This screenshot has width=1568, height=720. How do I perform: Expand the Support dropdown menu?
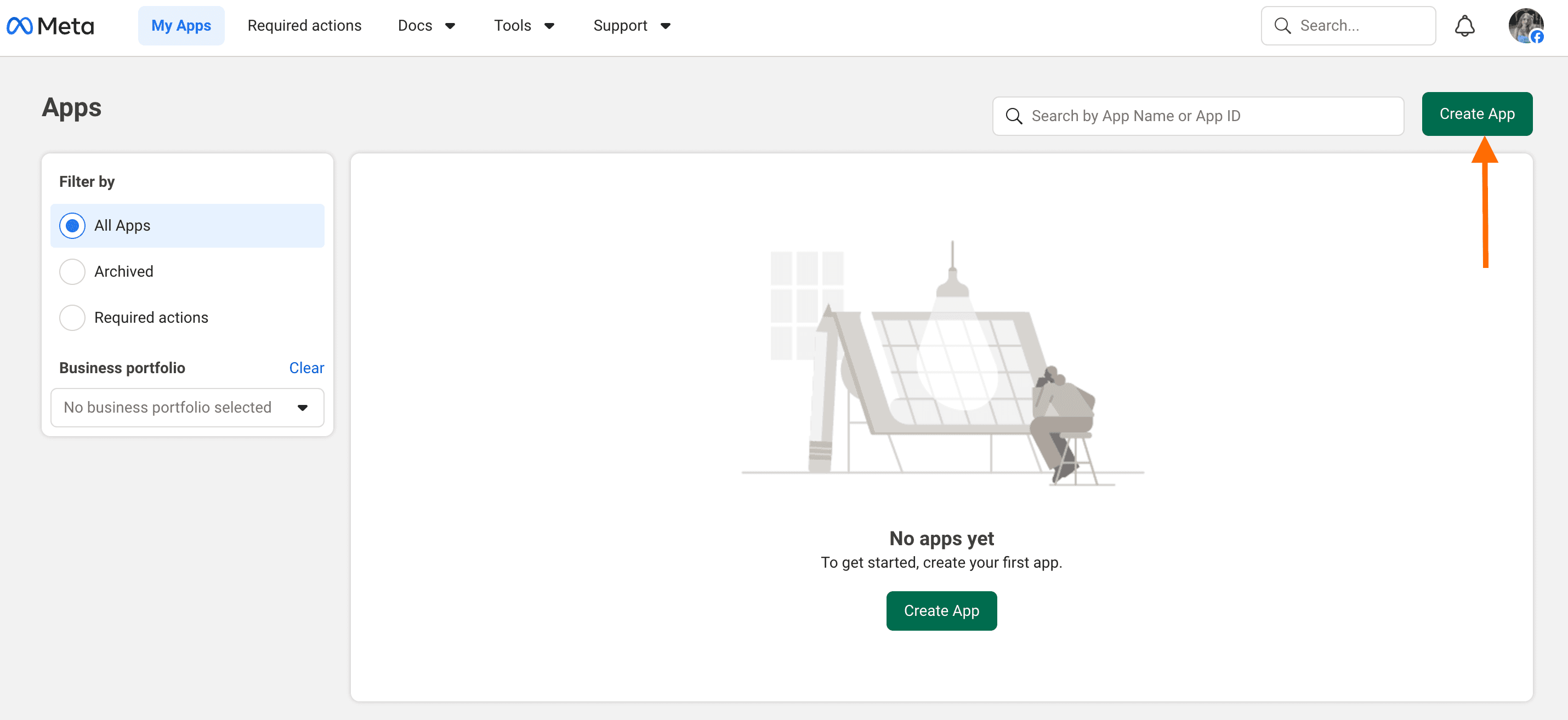click(x=631, y=26)
